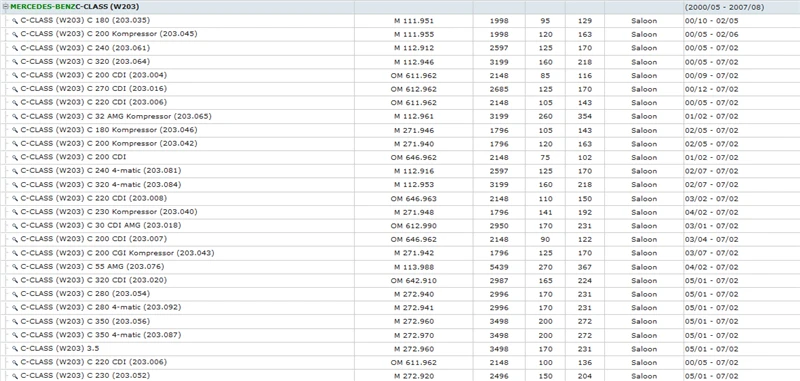The height and width of the screenshot is (381, 800).
Task: Click engine code M 113.988
Action: [414, 267]
